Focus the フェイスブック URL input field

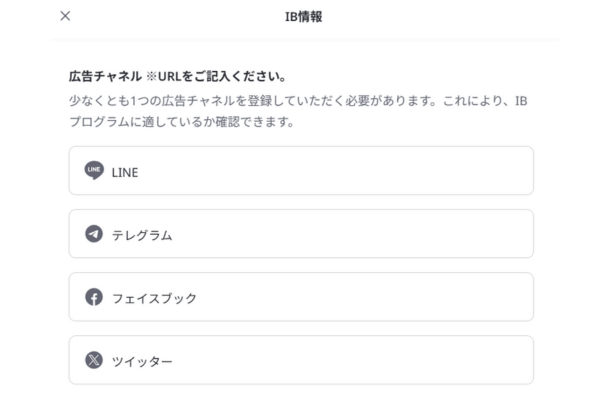301,297
